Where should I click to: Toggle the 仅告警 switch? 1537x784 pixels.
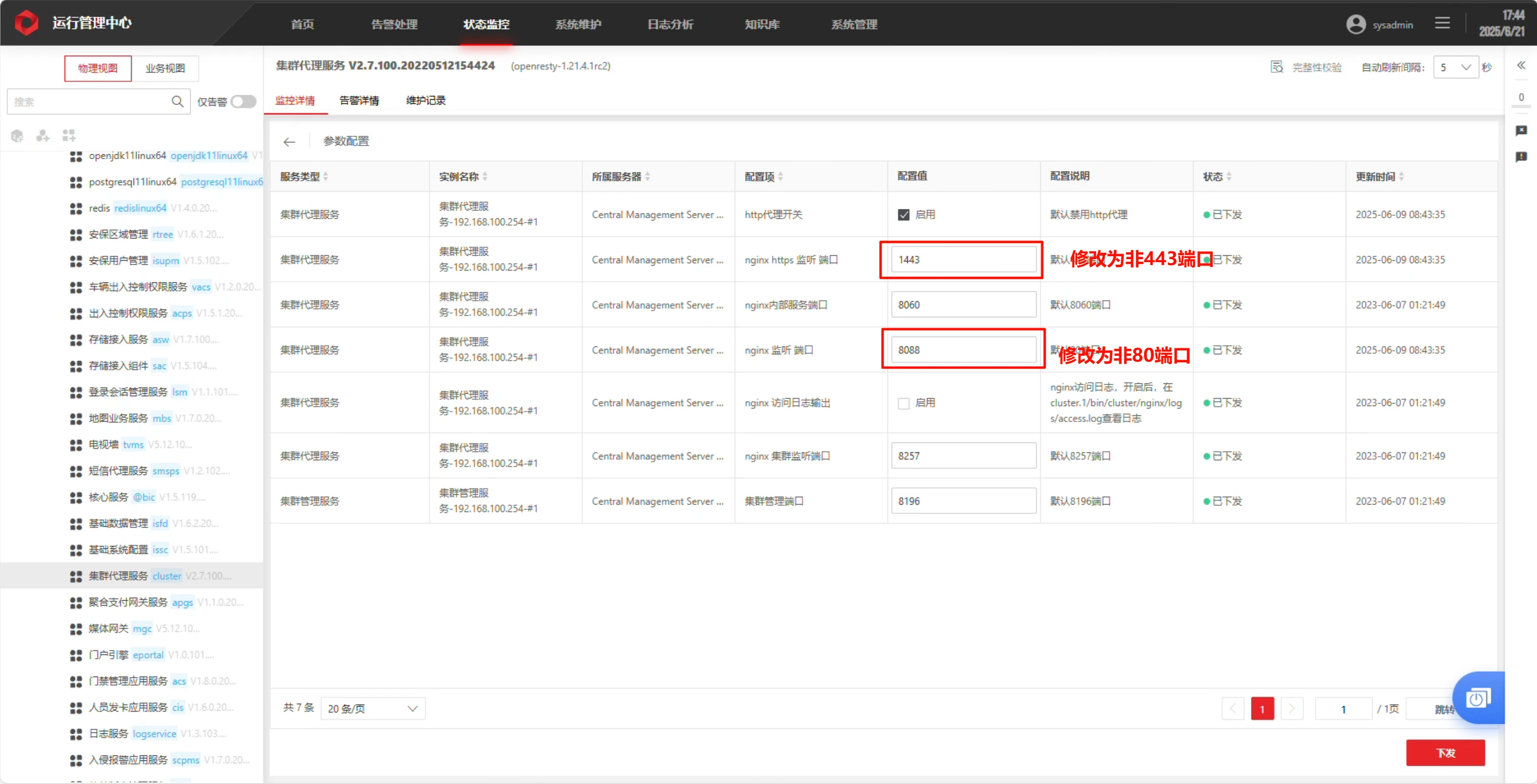coord(243,102)
